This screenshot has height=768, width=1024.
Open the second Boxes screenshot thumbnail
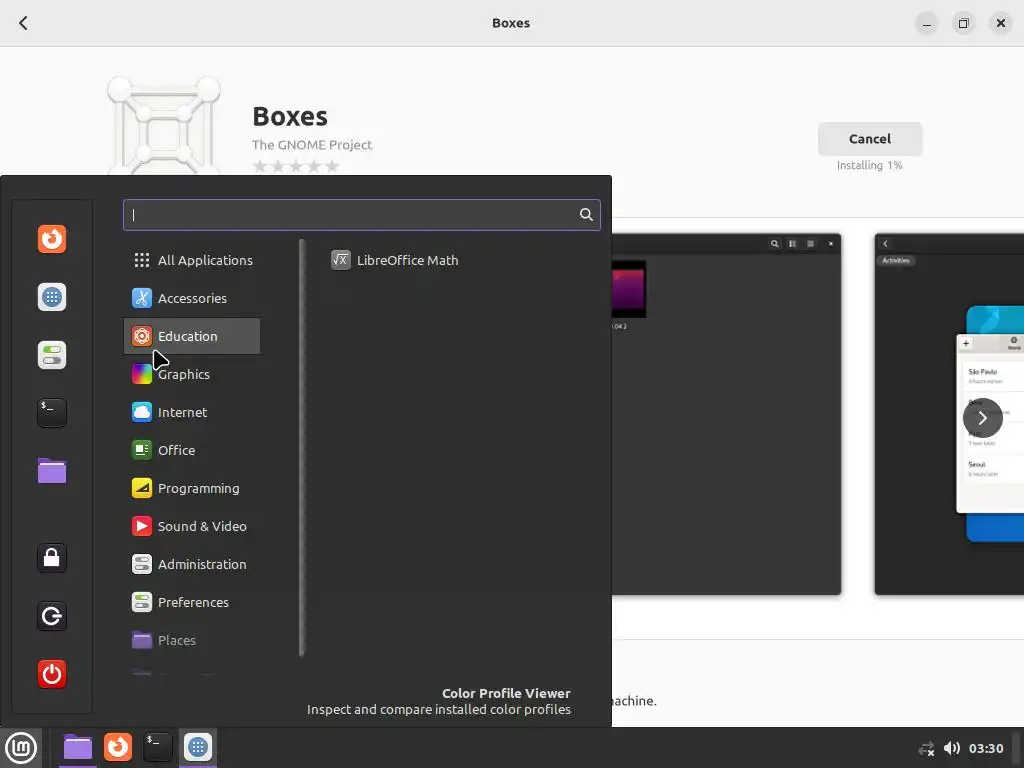point(949,414)
